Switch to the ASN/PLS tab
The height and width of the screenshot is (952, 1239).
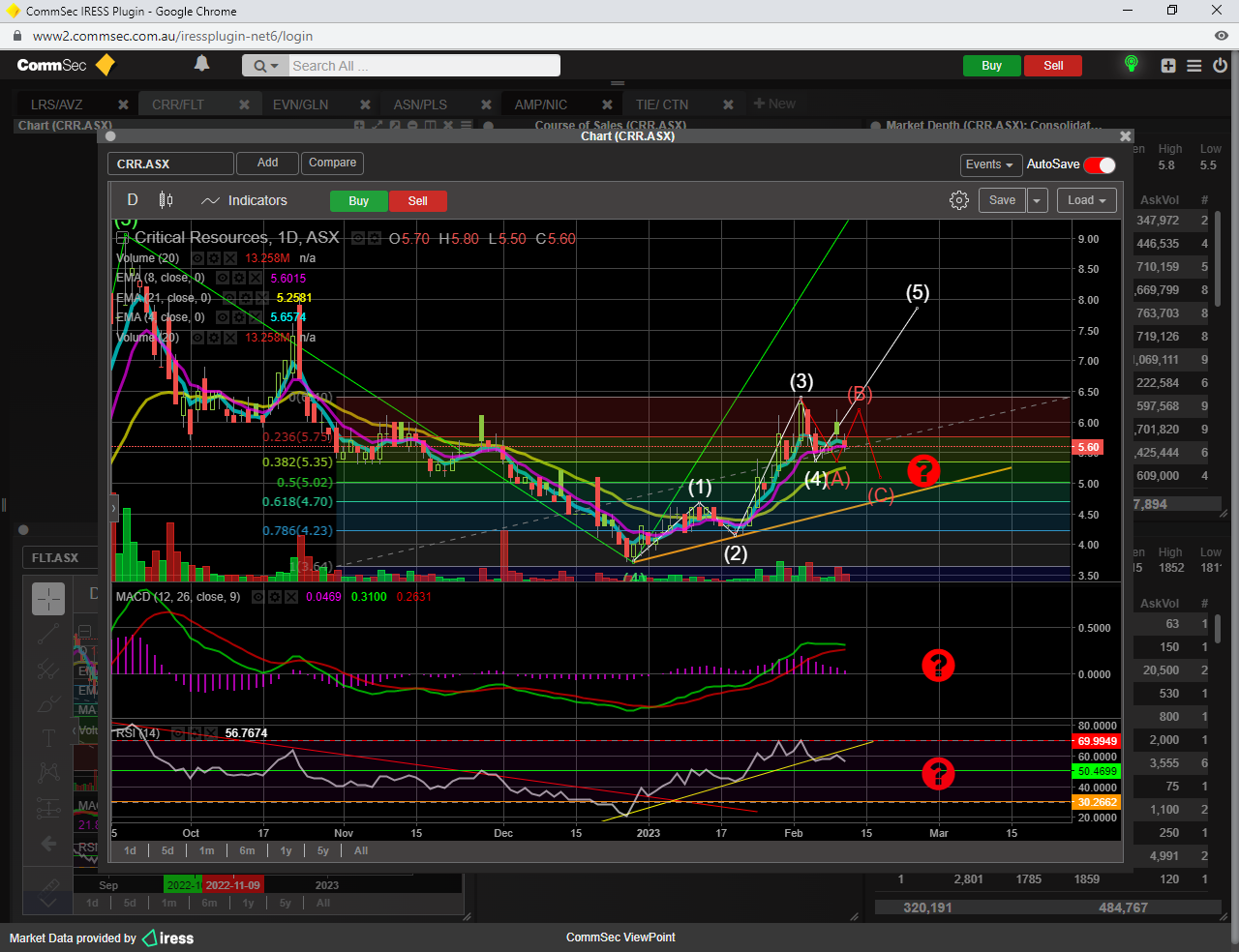420,104
